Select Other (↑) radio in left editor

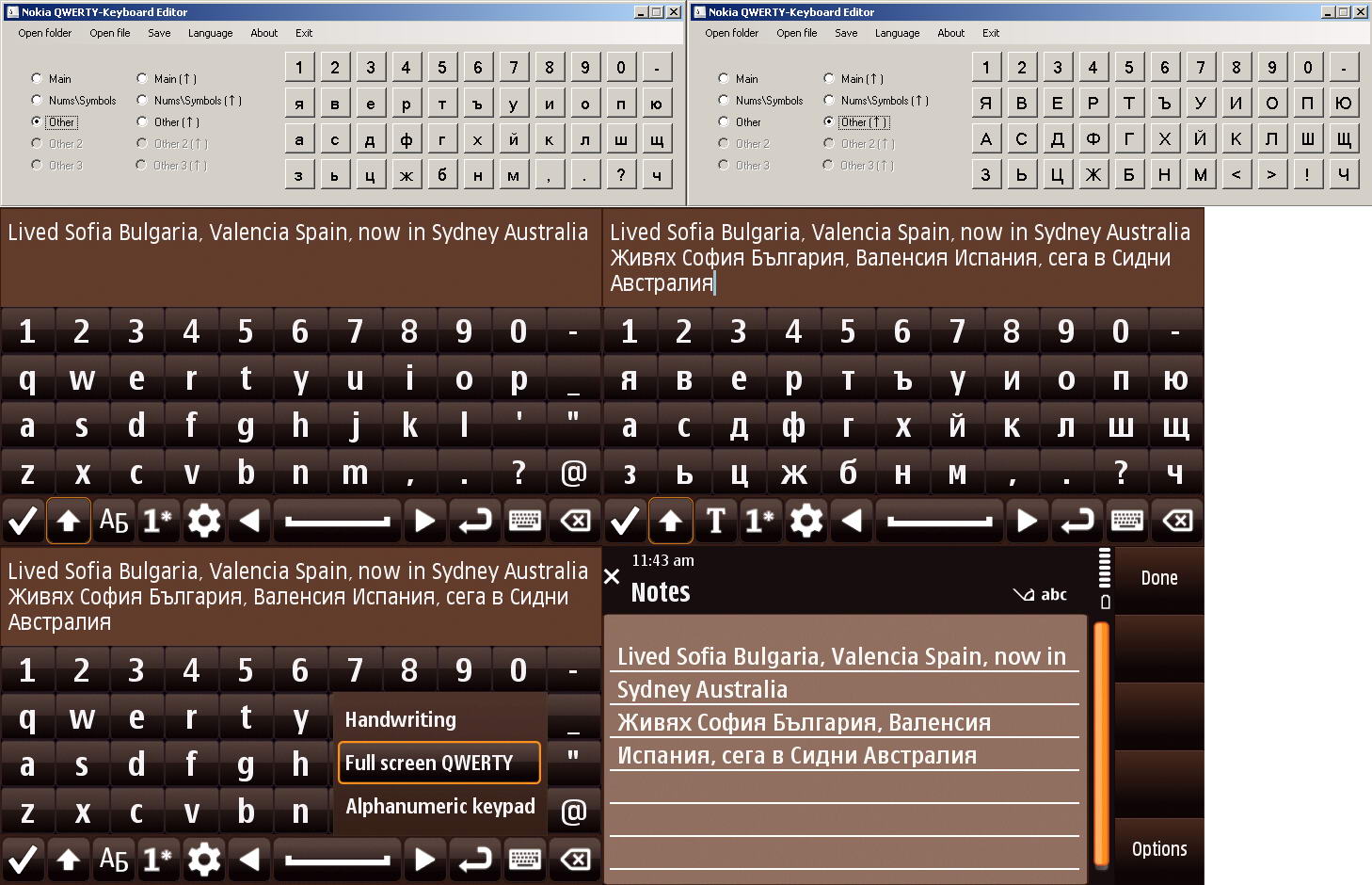(x=141, y=121)
